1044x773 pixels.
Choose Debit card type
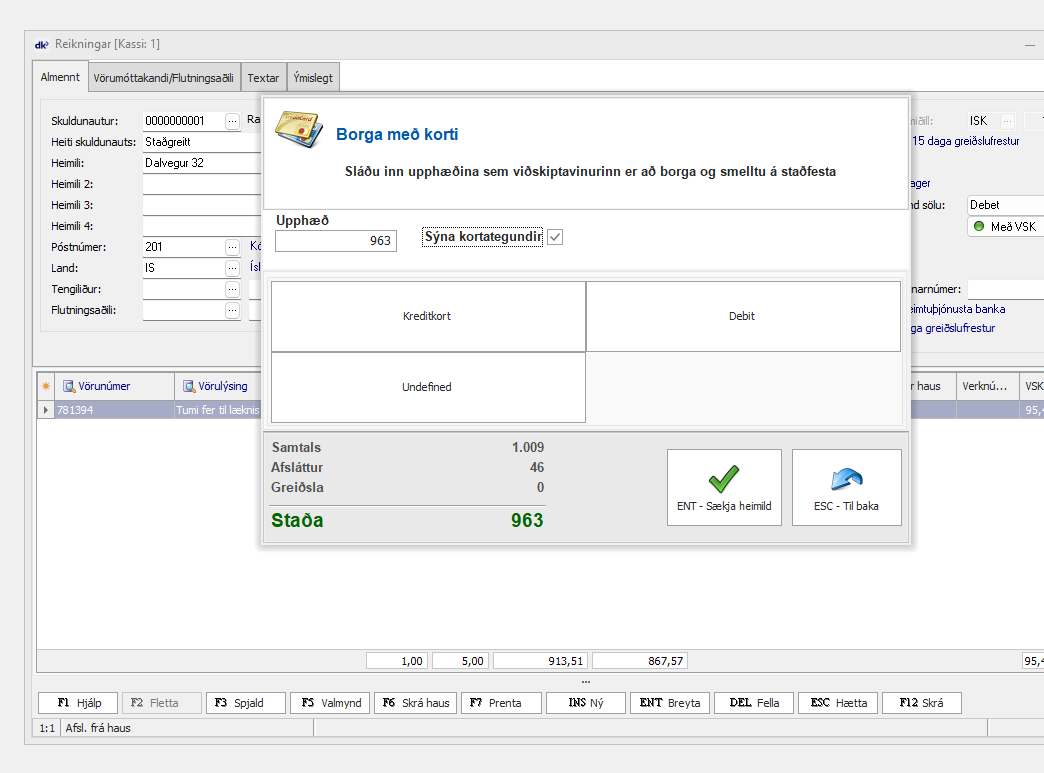pos(742,316)
